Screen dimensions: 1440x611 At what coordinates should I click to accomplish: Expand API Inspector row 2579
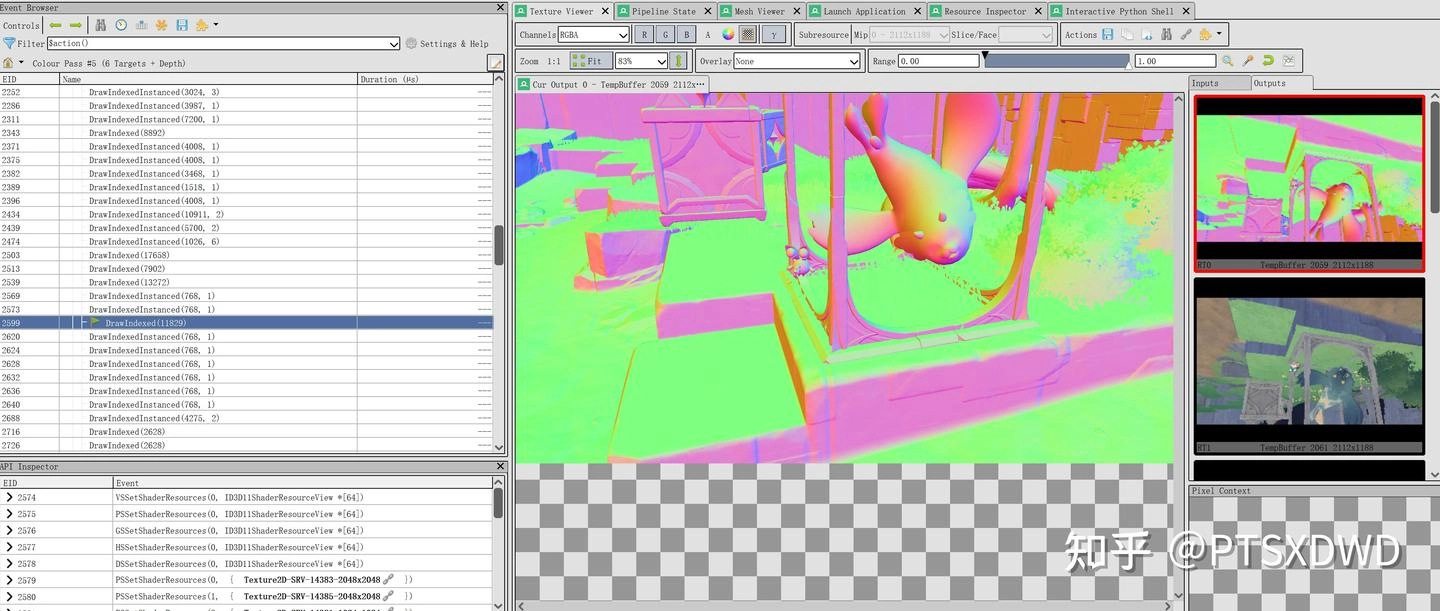click(9, 580)
